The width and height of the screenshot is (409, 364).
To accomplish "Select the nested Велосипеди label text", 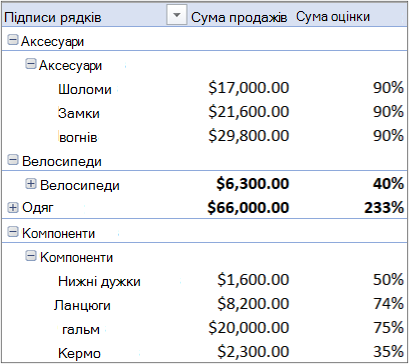I will [80, 185].
